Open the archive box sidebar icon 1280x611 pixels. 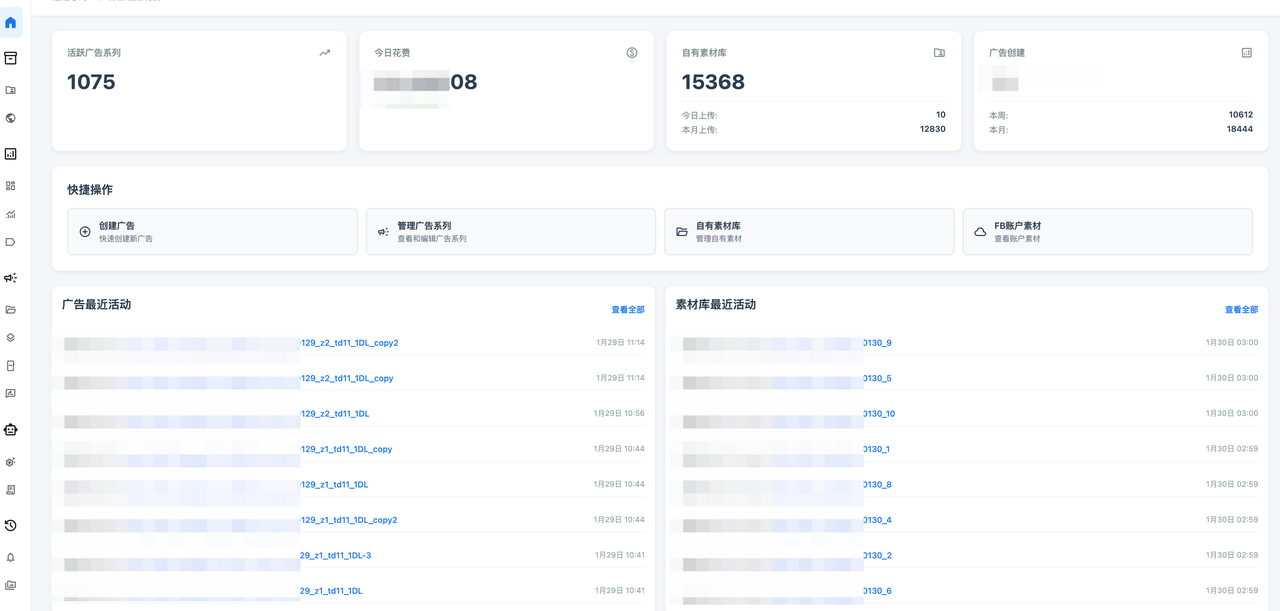pyautogui.click(x=11, y=58)
